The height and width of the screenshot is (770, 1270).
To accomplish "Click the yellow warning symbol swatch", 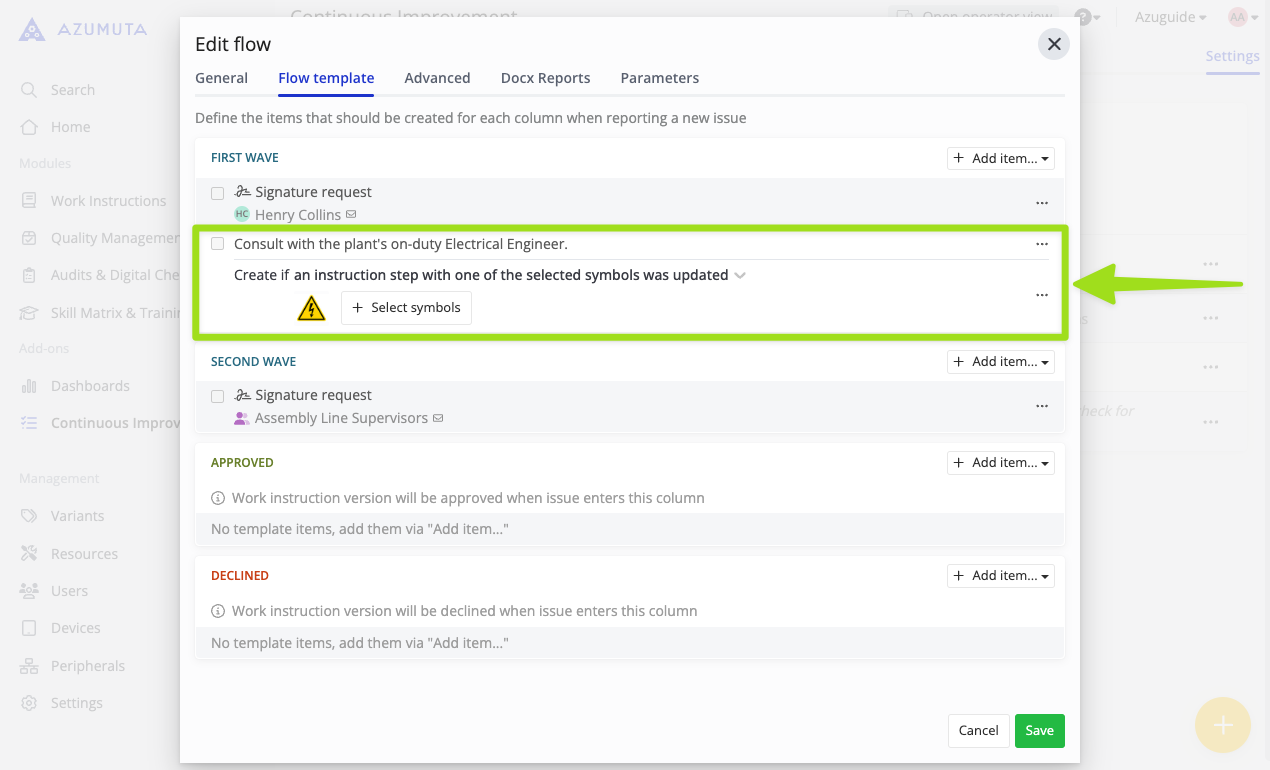I will click(x=311, y=308).
